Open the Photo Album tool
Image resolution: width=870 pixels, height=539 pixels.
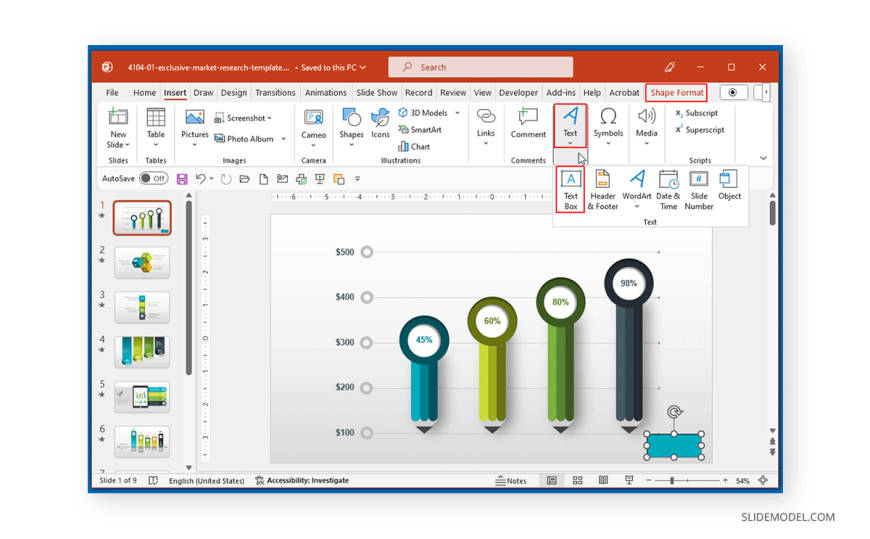(244, 139)
